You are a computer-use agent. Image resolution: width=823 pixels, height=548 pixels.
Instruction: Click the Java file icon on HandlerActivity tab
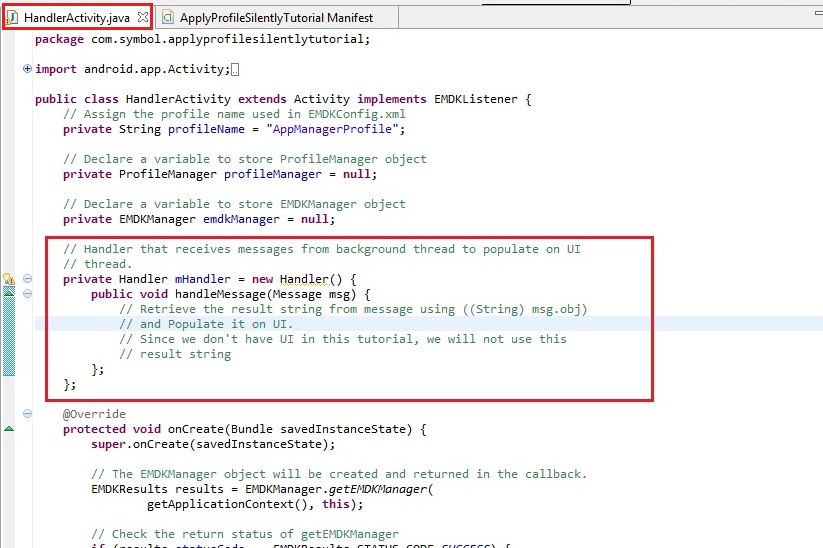(x=14, y=17)
